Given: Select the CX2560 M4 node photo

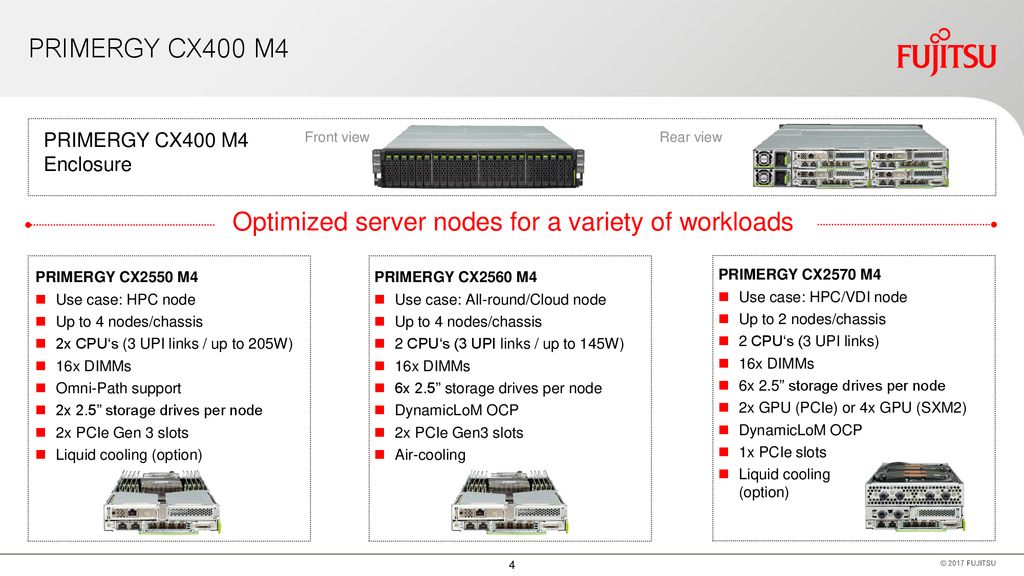Looking at the screenshot, I should click(509, 502).
